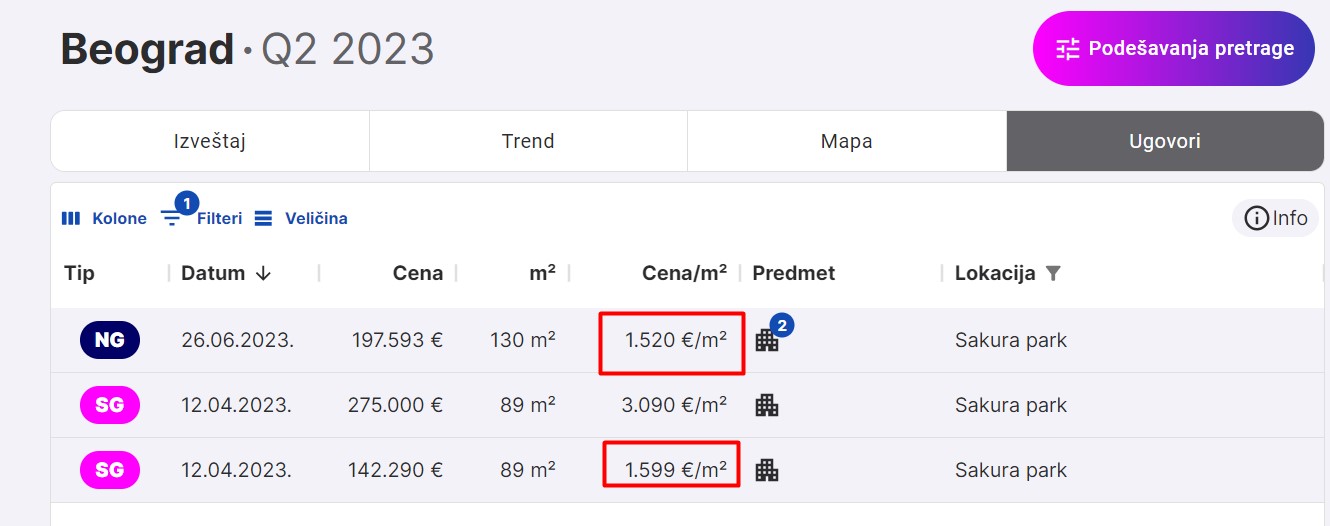The image size is (1330, 526).
Task: Open the Mapa tab
Action: [846, 141]
